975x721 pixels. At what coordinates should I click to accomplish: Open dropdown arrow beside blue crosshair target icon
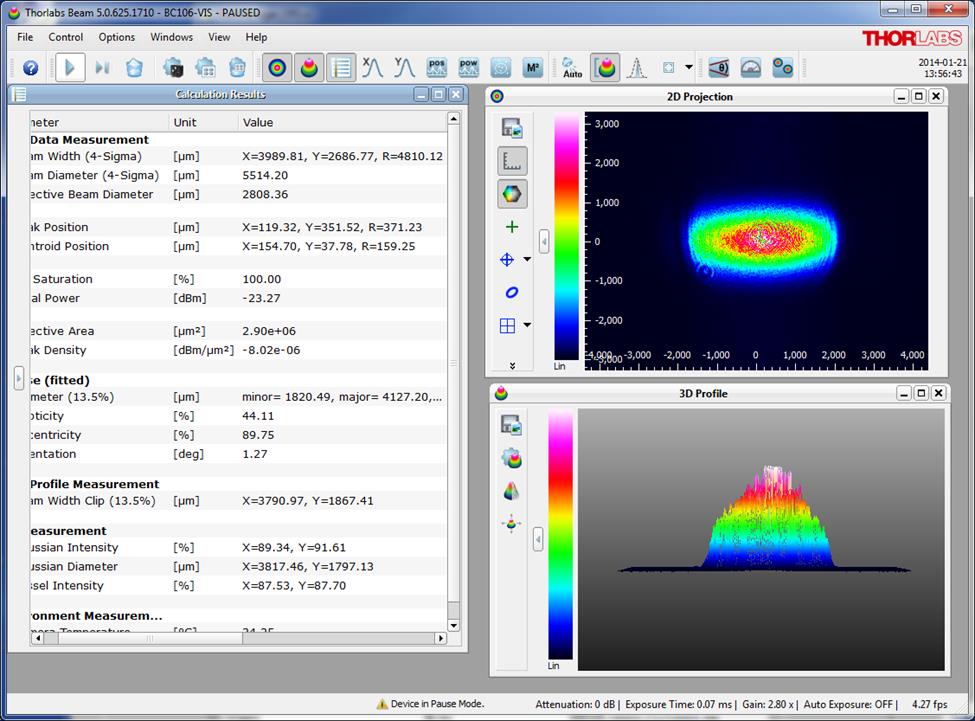tap(528, 260)
